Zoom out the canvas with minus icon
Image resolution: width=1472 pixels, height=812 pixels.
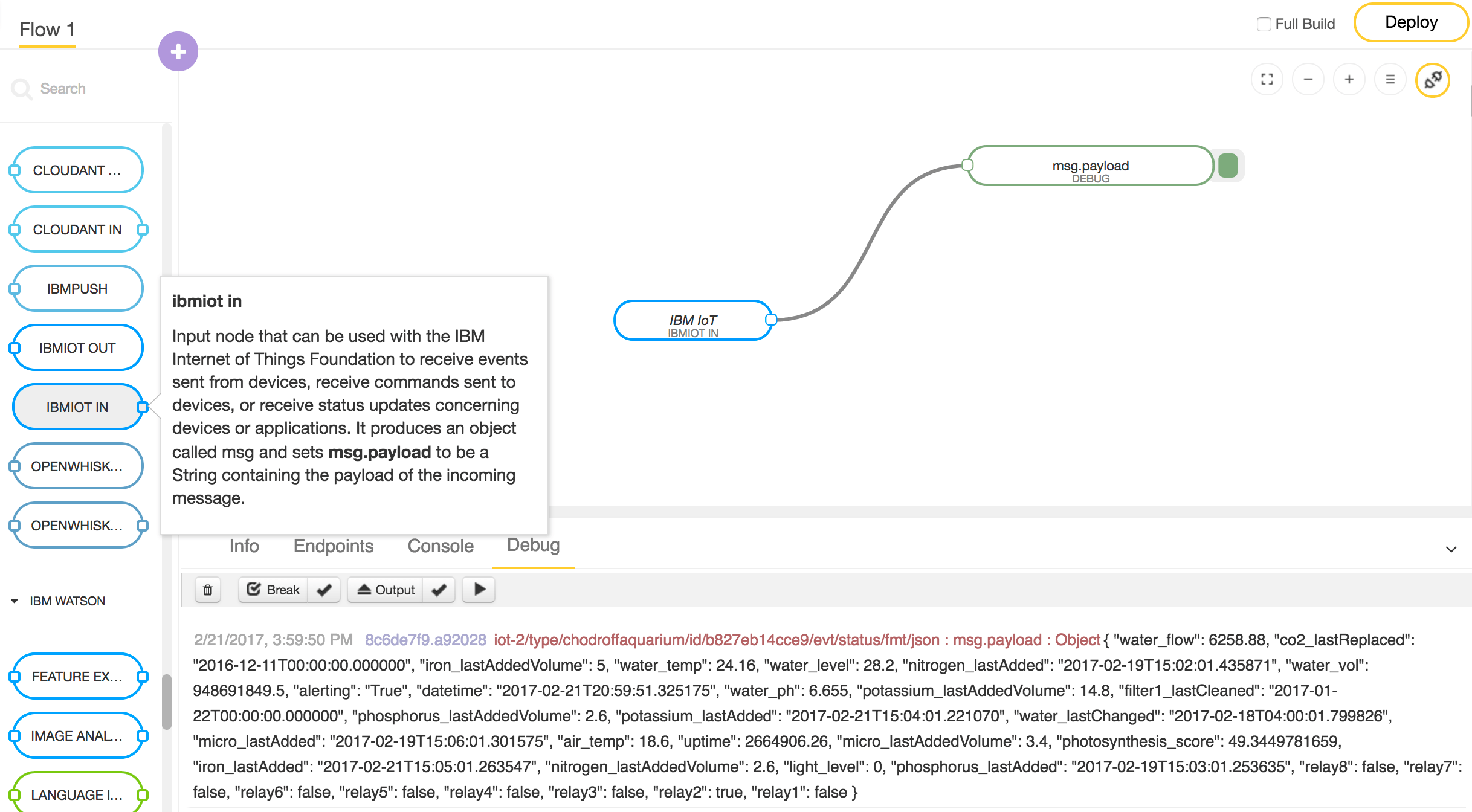pyautogui.click(x=1308, y=79)
